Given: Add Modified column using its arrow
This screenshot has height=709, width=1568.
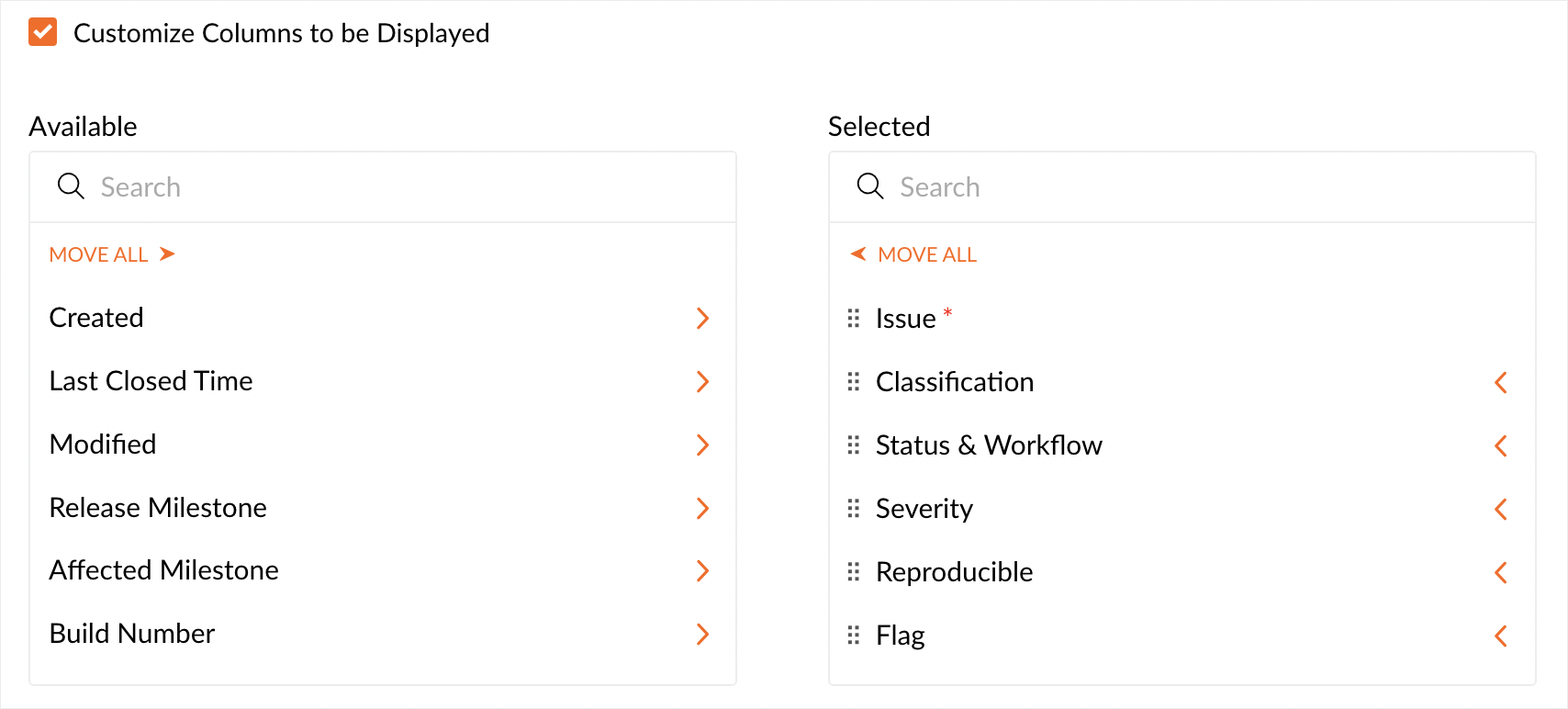Looking at the screenshot, I should tap(702, 445).
